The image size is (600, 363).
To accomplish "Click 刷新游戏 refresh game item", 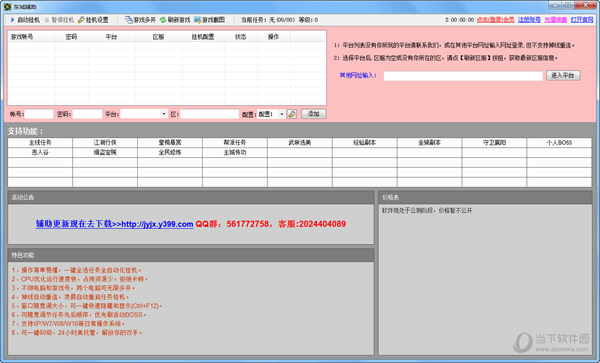I will click(x=175, y=20).
